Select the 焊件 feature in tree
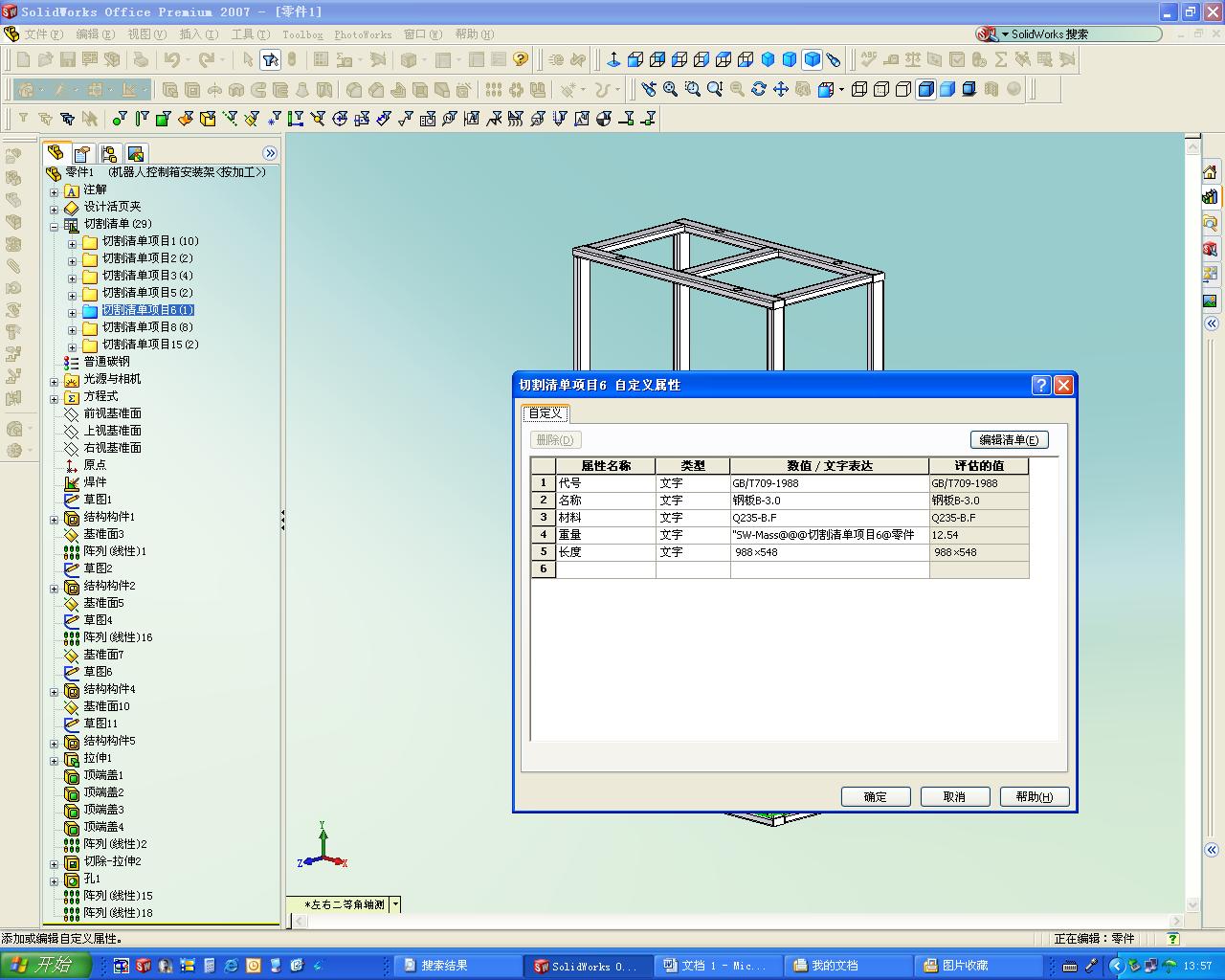This screenshot has width=1225, height=980. [x=95, y=482]
